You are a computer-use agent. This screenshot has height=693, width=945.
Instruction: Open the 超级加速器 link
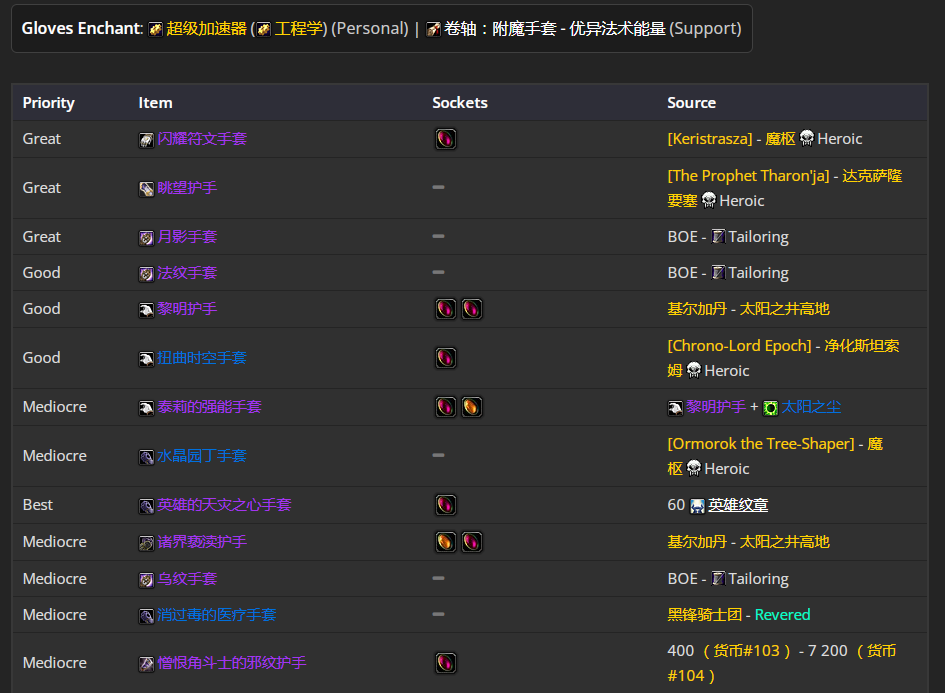(207, 29)
